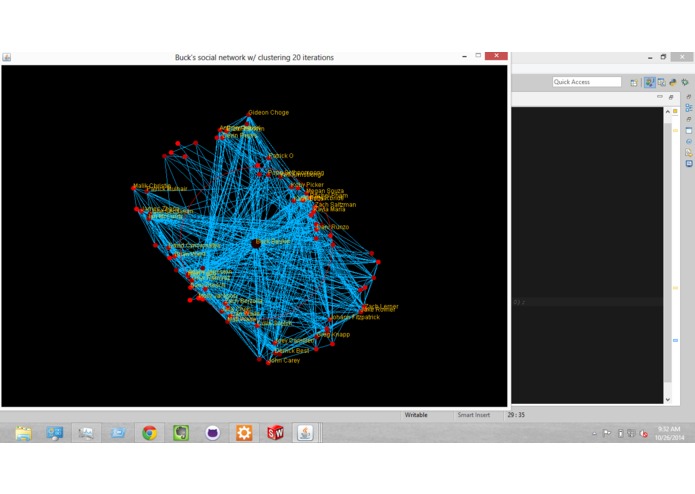This screenshot has width=695, height=494.
Task: Restore the top minimized view stack in Eclipse
Action: [x=688, y=97]
